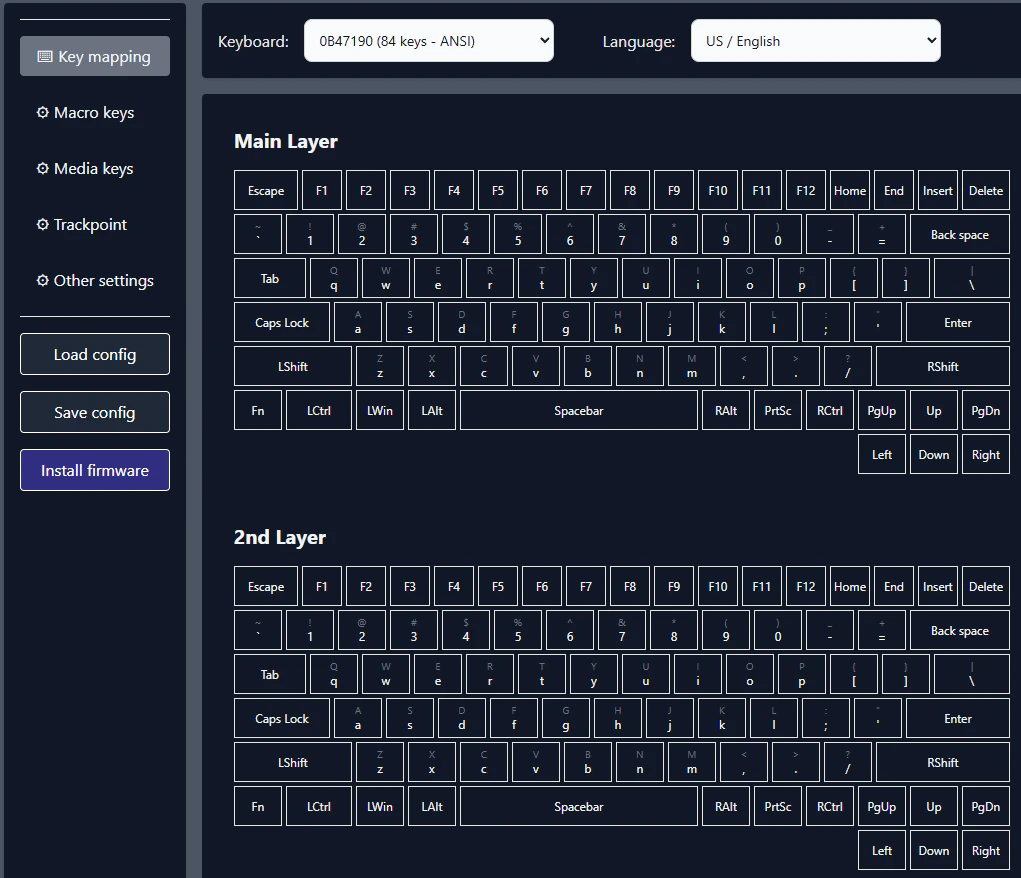Select F5 key in Main Layer
Image resolution: width=1021 pixels, height=878 pixels.
pyautogui.click(x=498, y=190)
